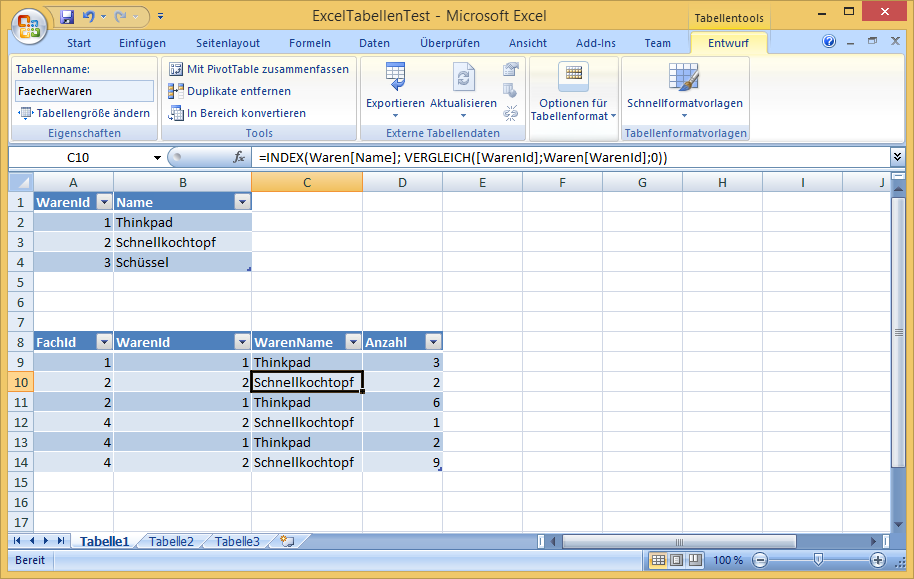914x579 pixels.
Task: Open Tabellengröße ändern to resize table
Action: coord(84,113)
